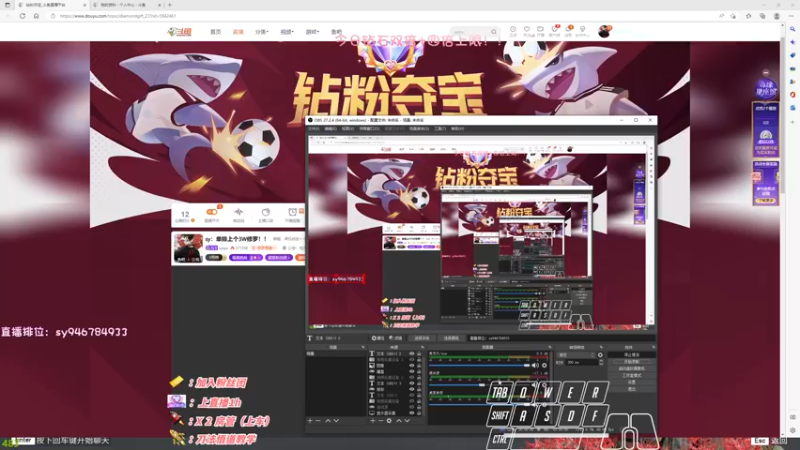The image size is (800, 450).
Task: Switch to the first browser tab
Action: pos(51,5)
